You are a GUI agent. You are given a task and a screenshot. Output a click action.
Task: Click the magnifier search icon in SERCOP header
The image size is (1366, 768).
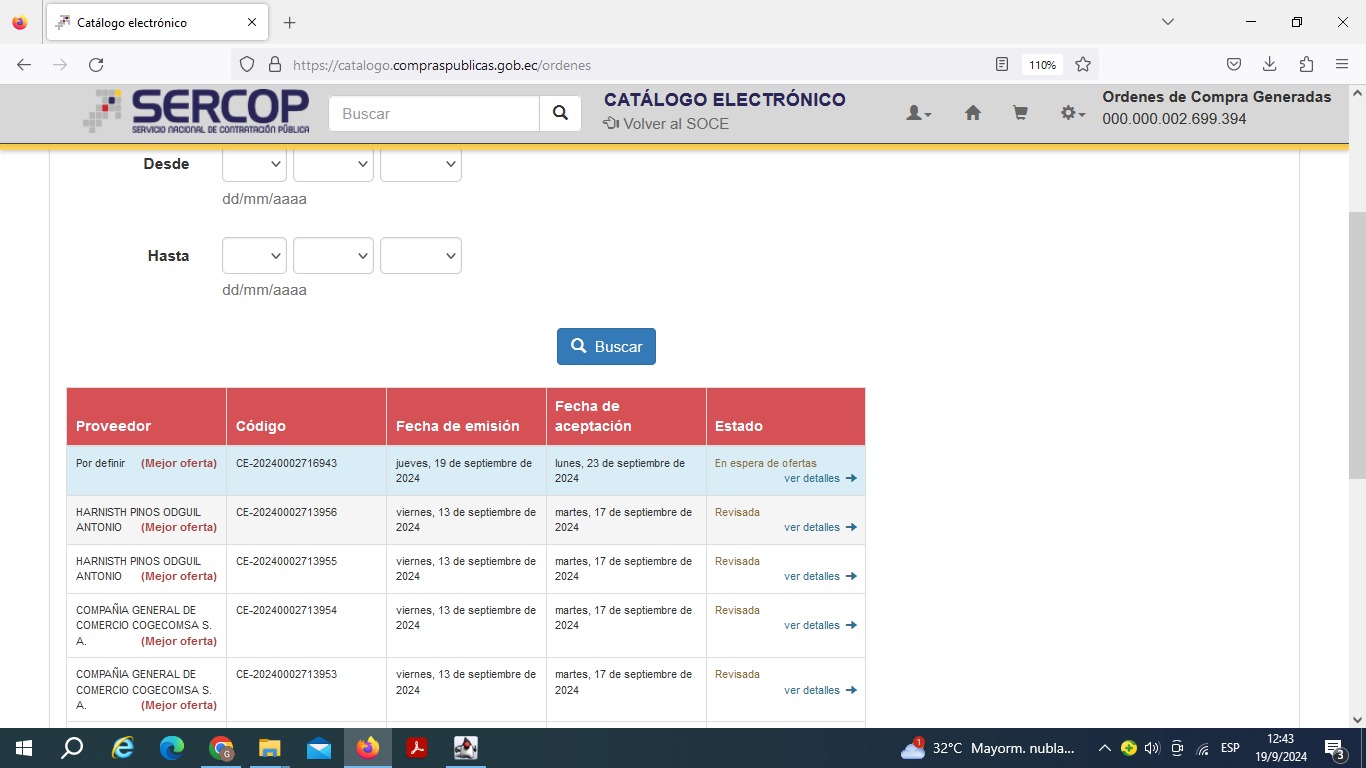(560, 114)
